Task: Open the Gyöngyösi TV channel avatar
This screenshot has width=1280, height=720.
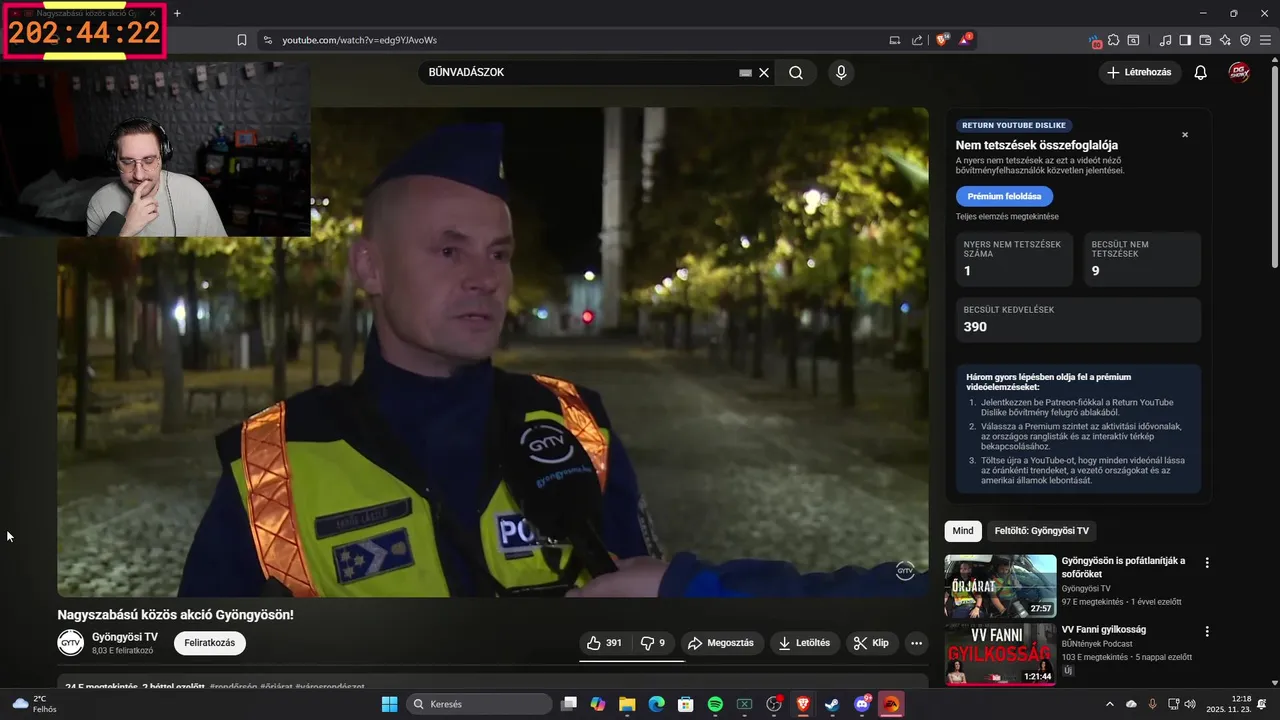Action: [70, 643]
